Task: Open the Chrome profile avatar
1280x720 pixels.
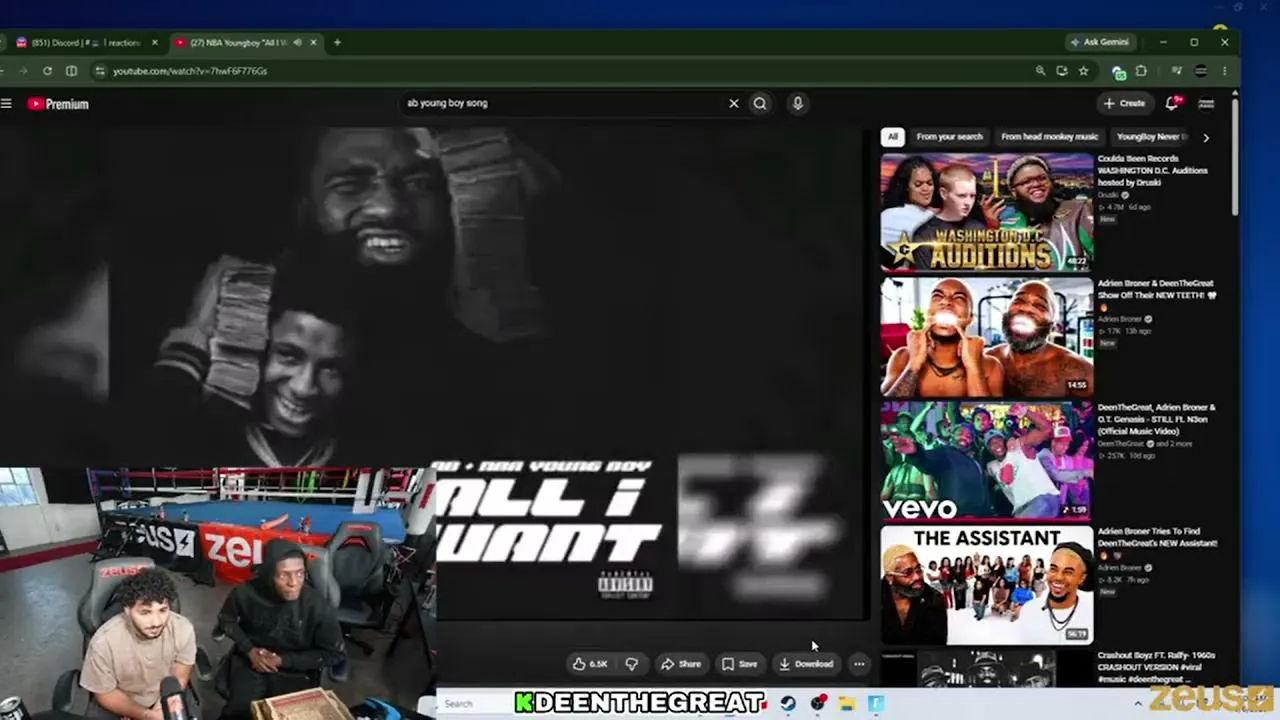Action: pyautogui.click(x=1201, y=71)
